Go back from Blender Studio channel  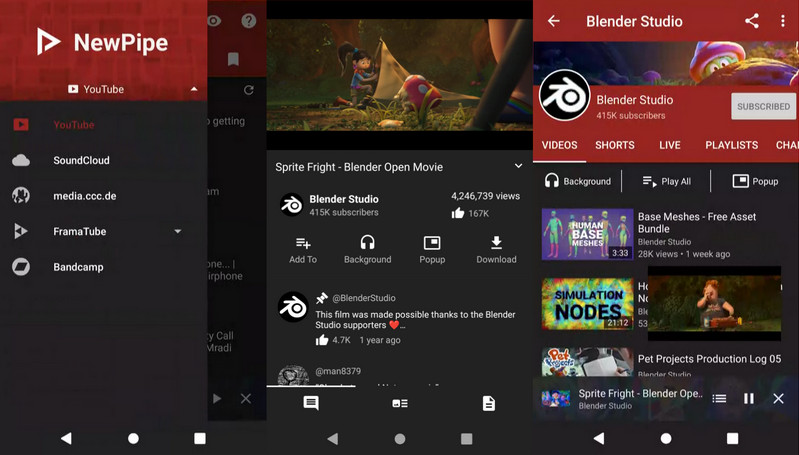(554, 21)
